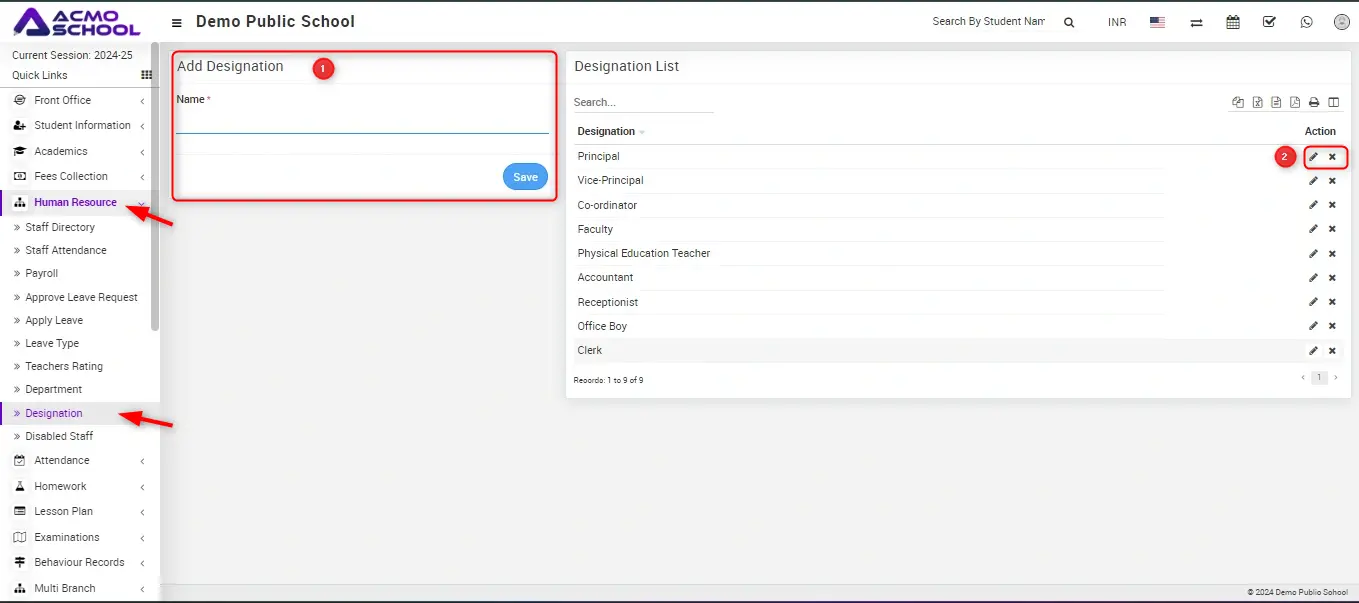Click the WhatsApp icon in header
Image resolution: width=1359 pixels, height=603 pixels.
click(x=1306, y=22)
